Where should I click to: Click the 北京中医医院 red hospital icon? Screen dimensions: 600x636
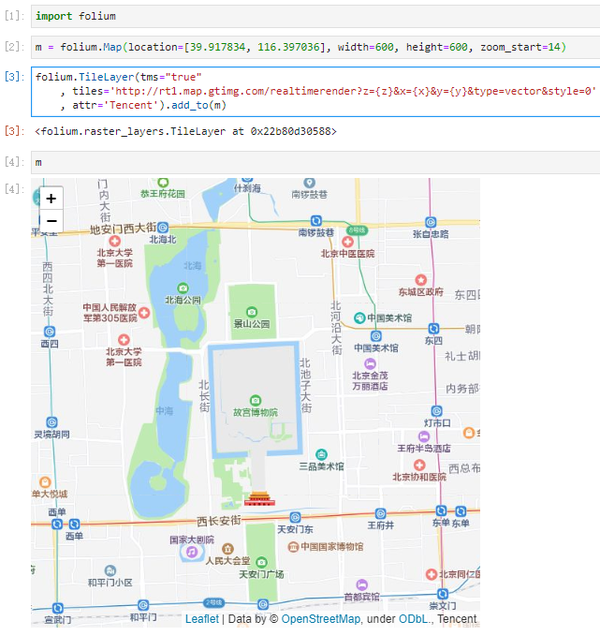pos(348,242)
